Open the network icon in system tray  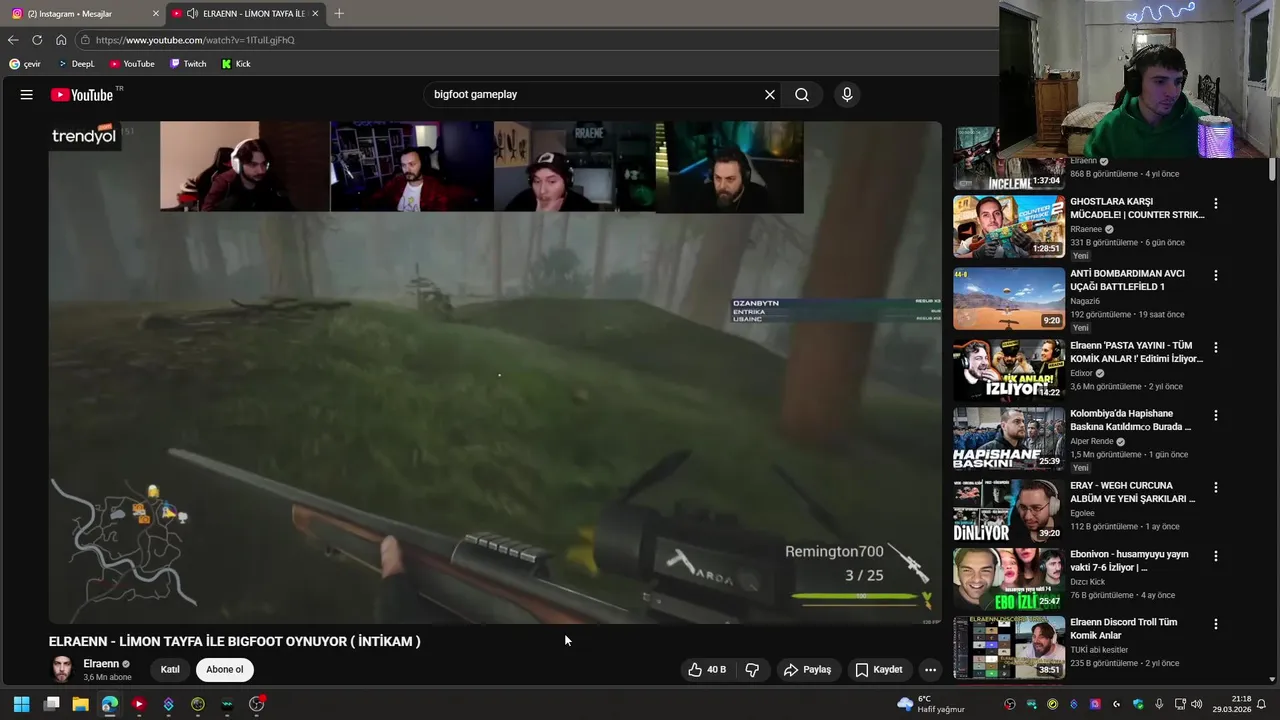pyautogui.click(x=1180, y=704)
